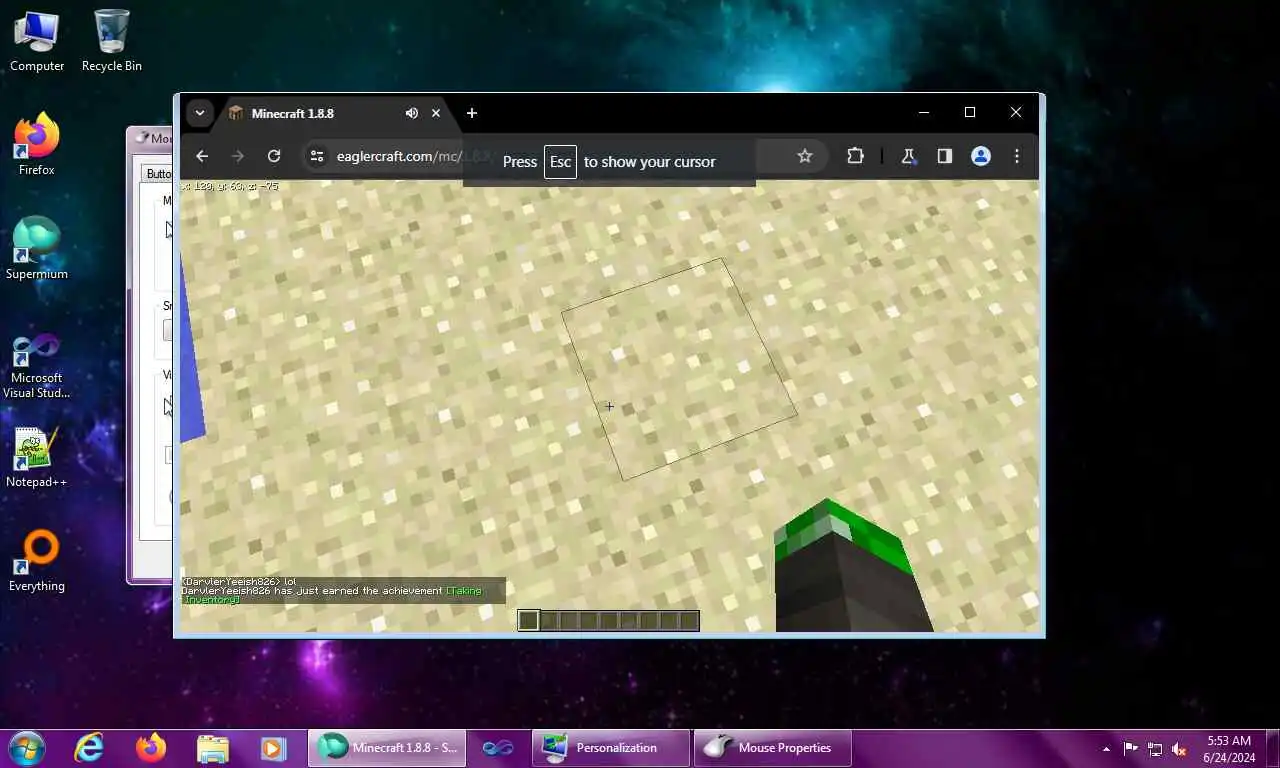View site information icon in address bar
This screenshot has height=768, width=1280.
317,156
